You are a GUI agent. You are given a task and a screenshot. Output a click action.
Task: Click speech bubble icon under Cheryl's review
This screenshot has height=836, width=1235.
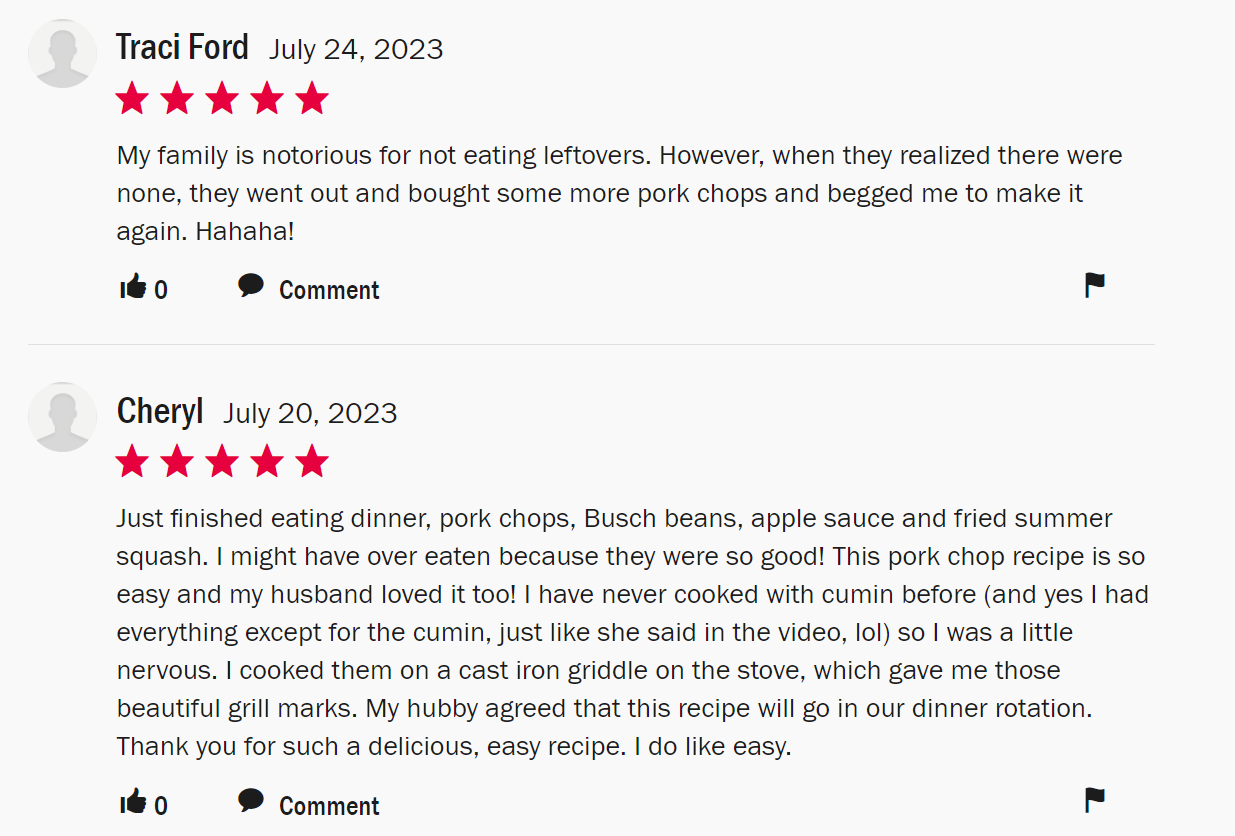(x=251, y=801)
